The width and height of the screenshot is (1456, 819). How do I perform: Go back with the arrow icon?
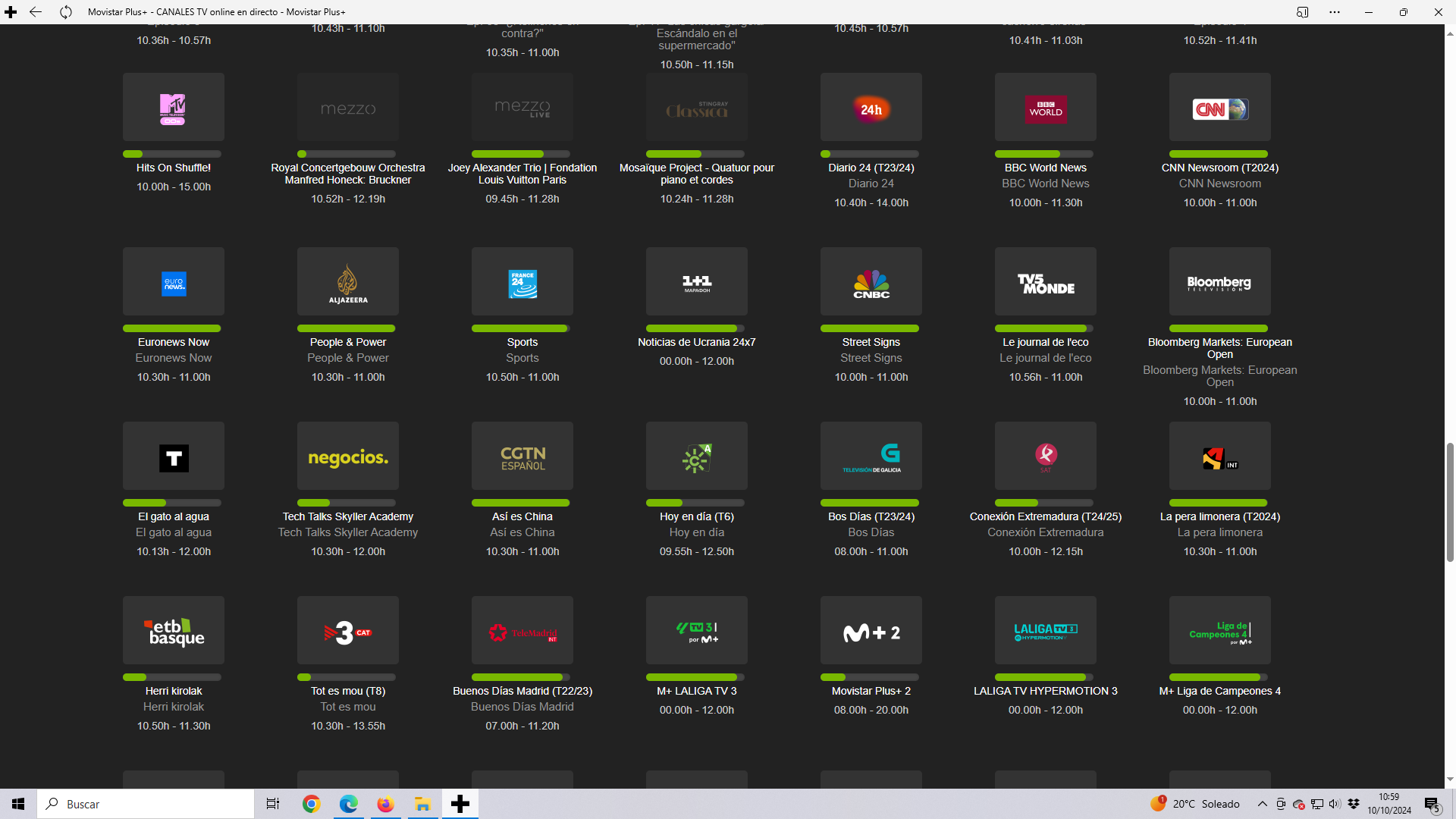pyautogui.click(x=36, y=12)
